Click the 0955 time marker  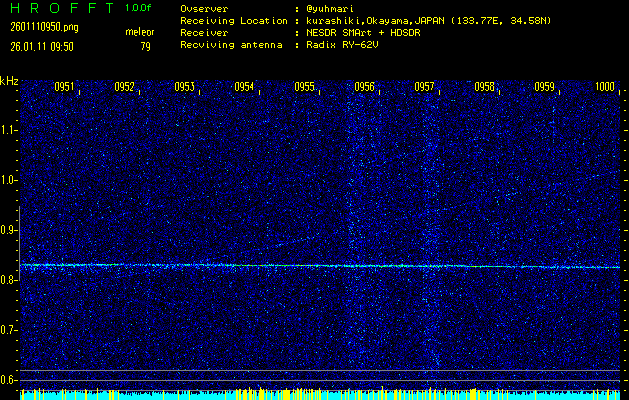click(304, 87)
